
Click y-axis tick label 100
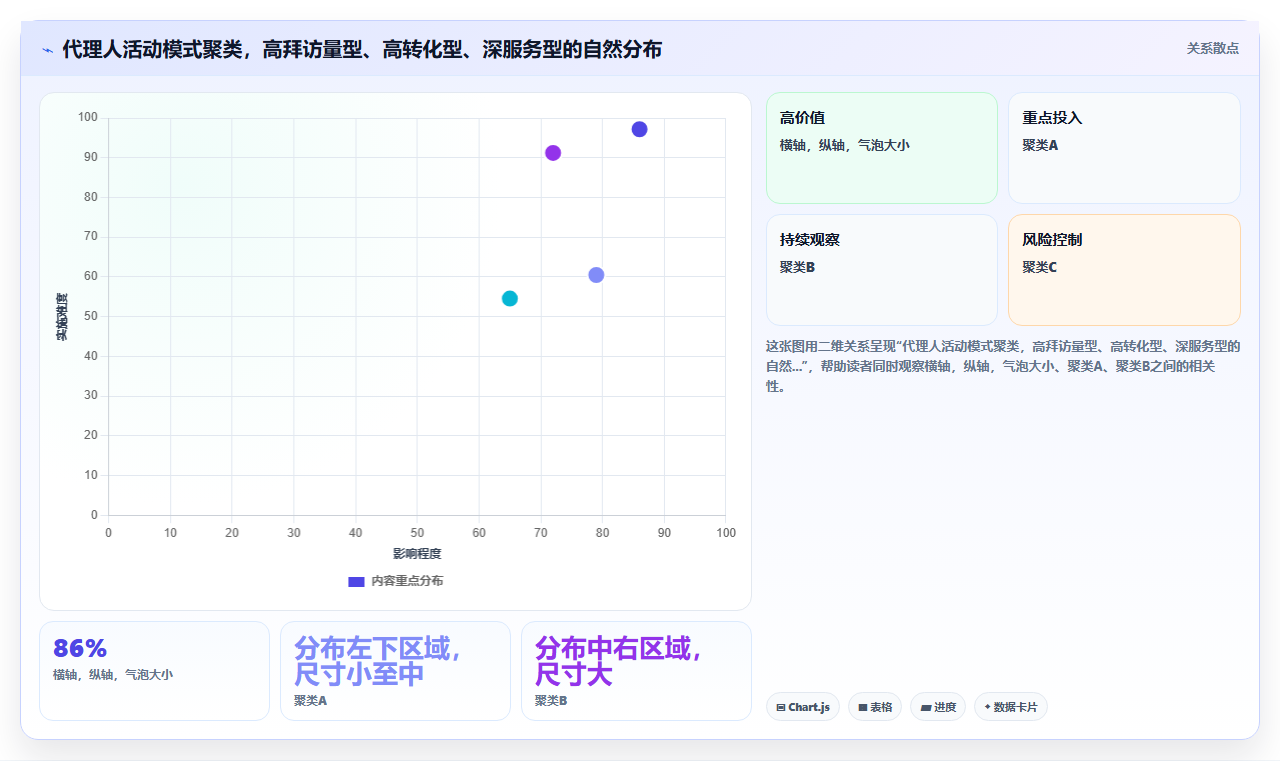[88, 118]
